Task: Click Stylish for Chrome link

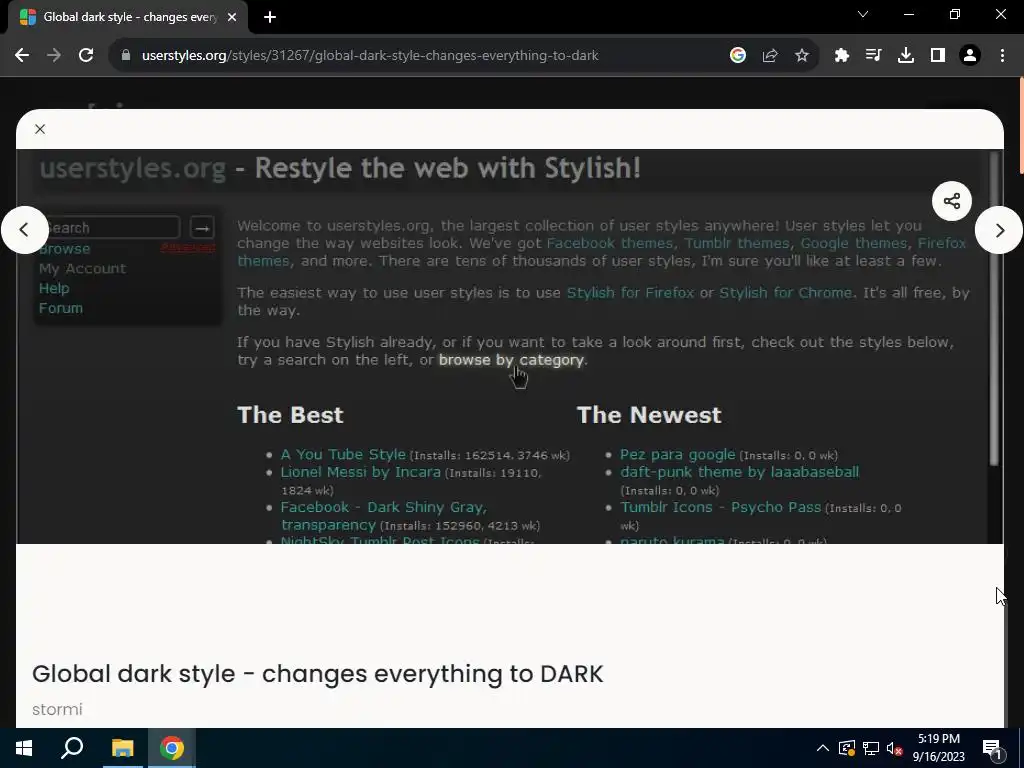Action: [786, 293]
